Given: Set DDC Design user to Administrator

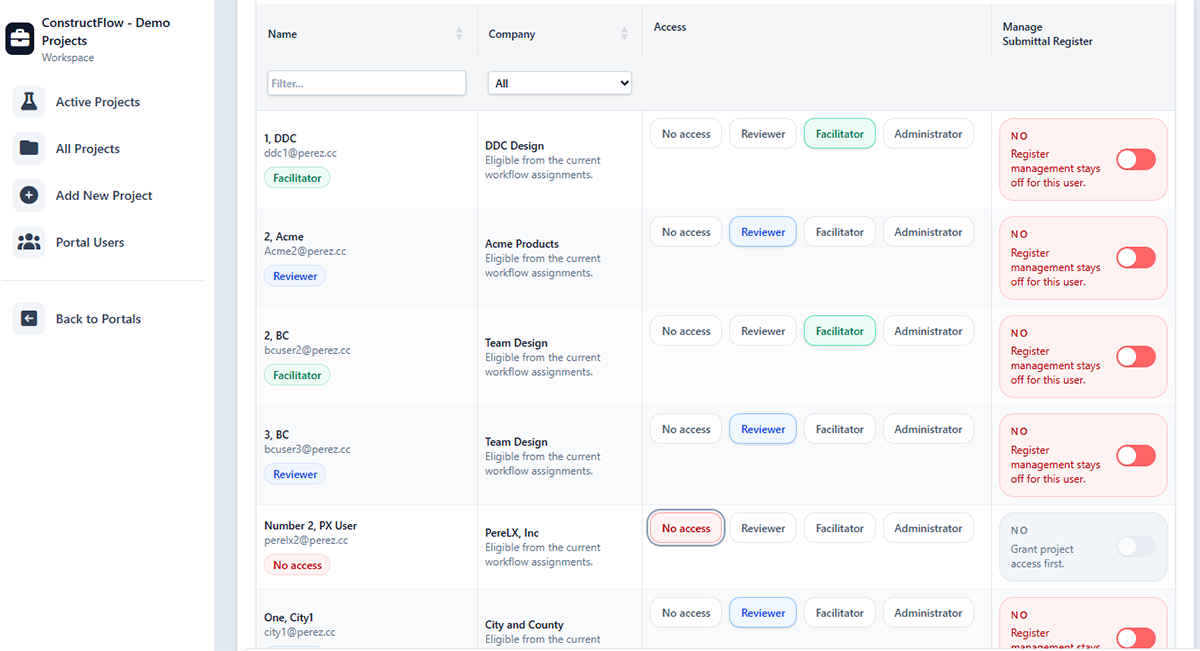Looking at the screenshot, I should pos(928,134).
